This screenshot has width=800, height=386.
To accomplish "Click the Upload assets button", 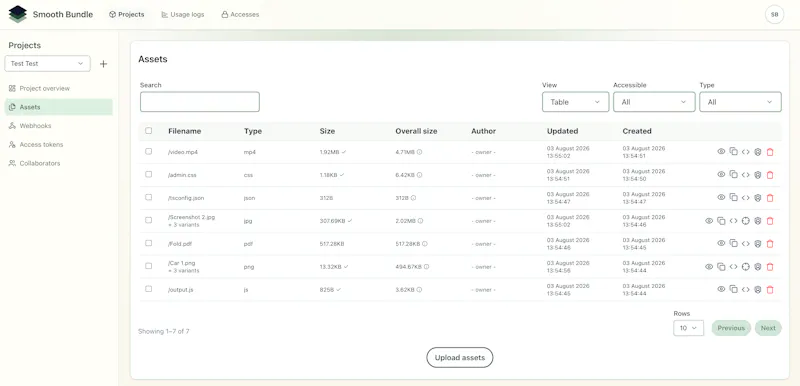I will [x=460, y=357].
